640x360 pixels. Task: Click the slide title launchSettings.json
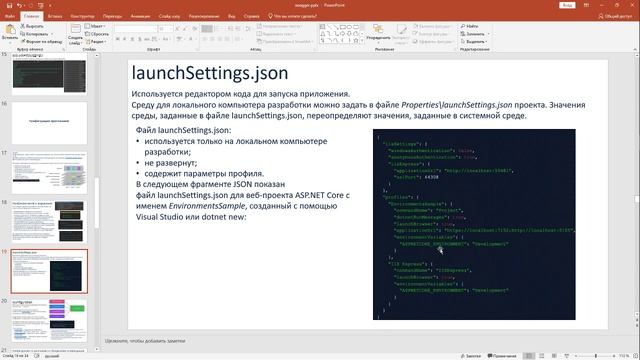(210, 73)
